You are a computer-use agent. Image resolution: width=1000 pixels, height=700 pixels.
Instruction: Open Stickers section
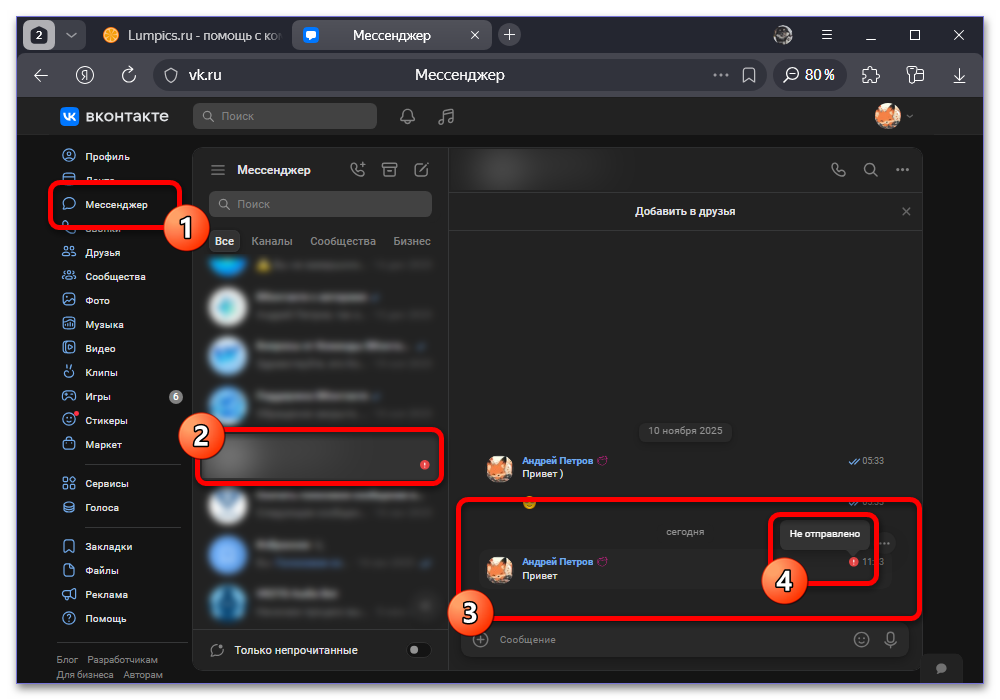[x=94, y=420]
